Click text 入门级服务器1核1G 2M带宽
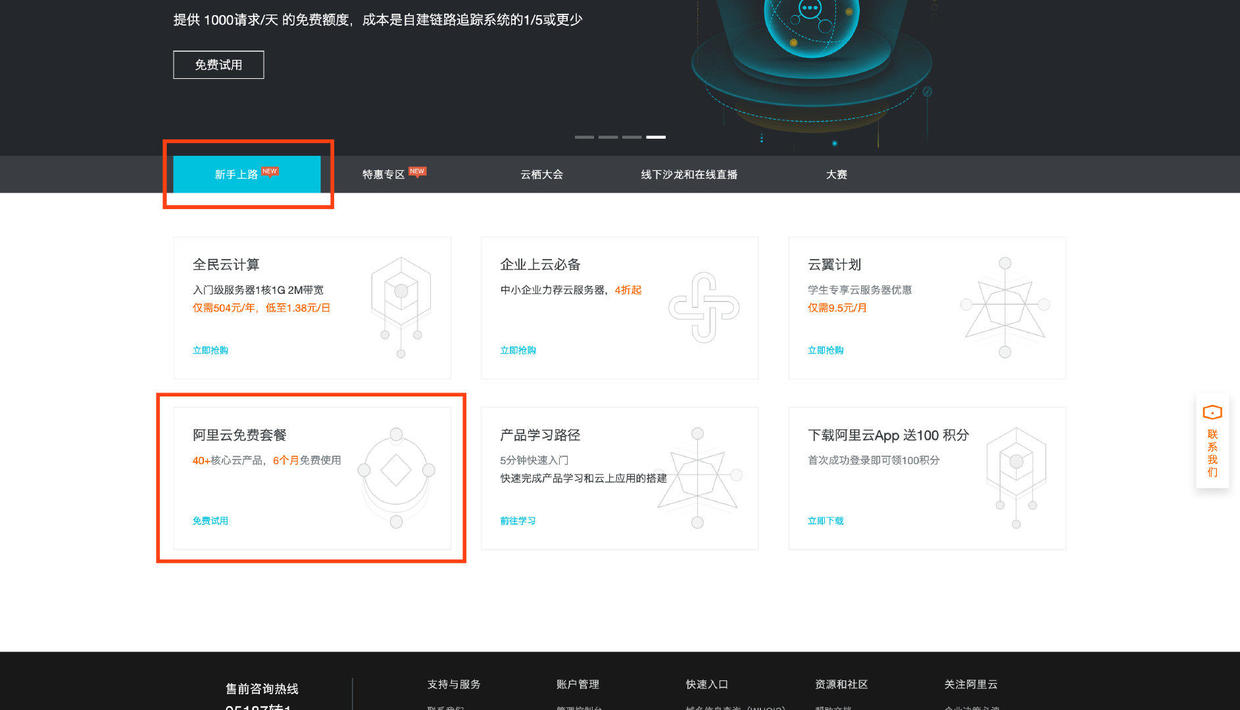Image resolution: width=1240 pixels, height=710 pixels. point(258,290)
